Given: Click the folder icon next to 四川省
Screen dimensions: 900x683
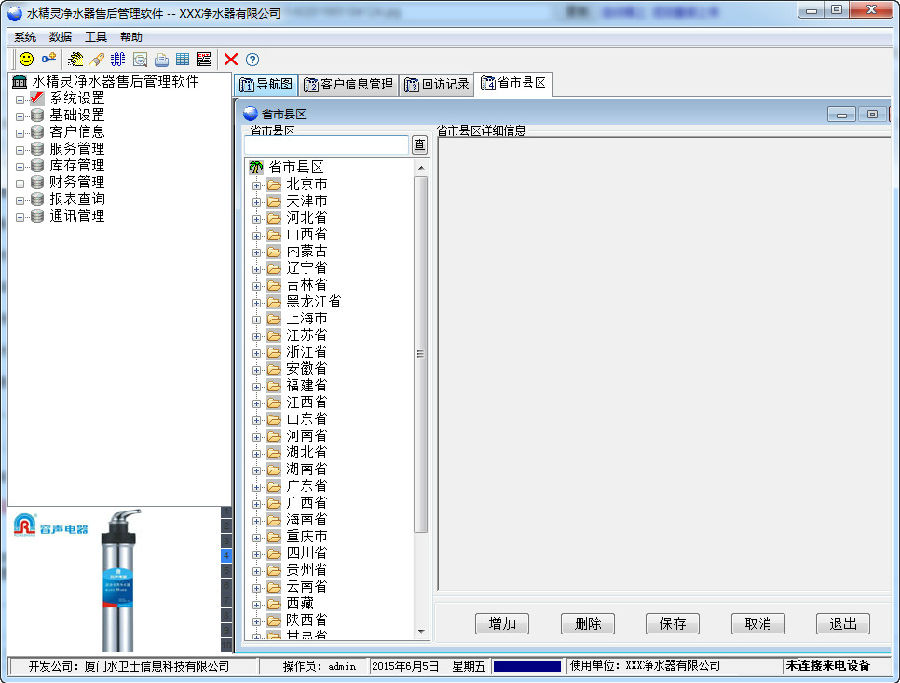Looking at the screenshot, I should coord(274,553).
